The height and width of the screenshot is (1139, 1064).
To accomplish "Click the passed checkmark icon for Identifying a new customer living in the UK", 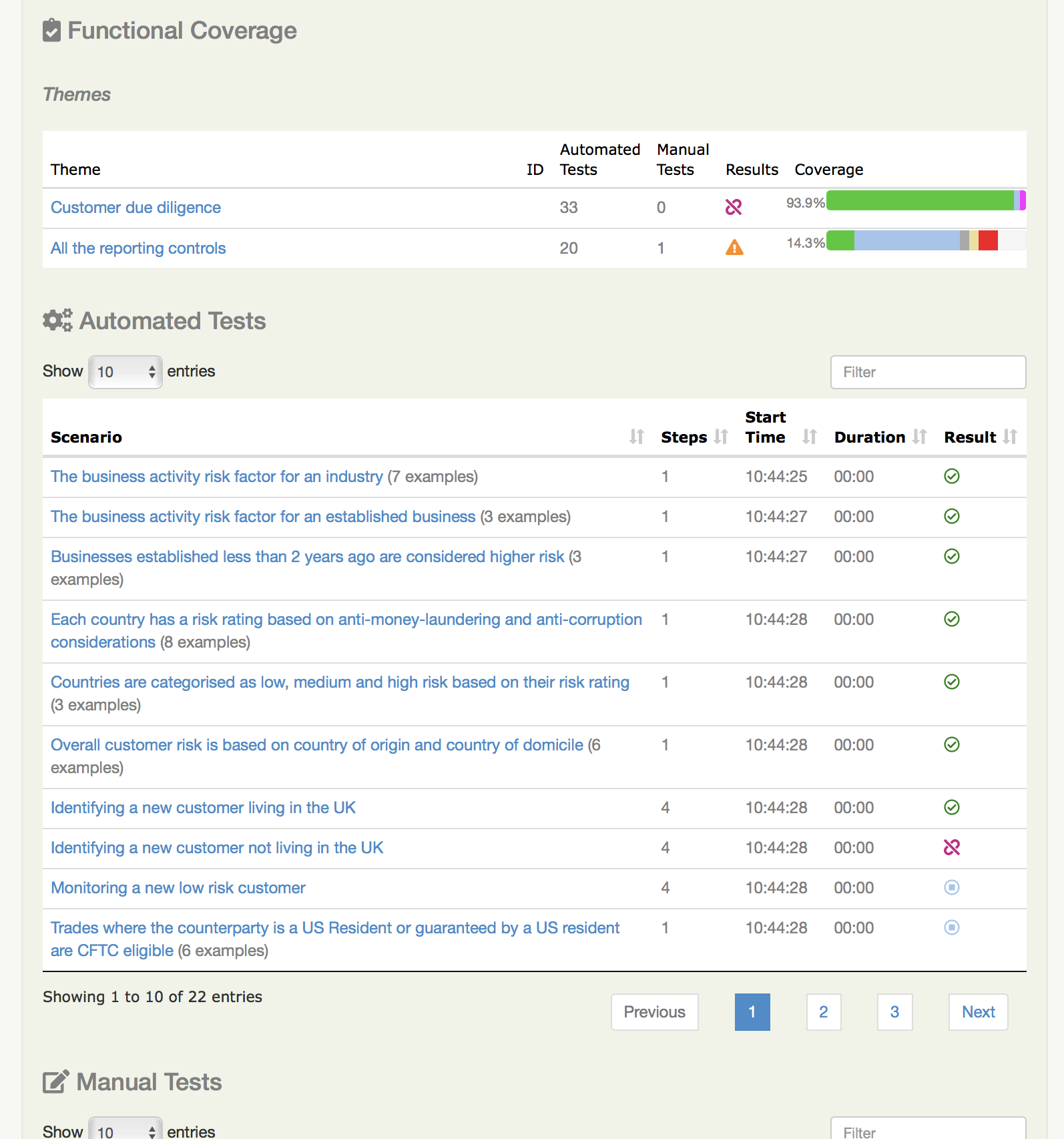I will (951, 808).
